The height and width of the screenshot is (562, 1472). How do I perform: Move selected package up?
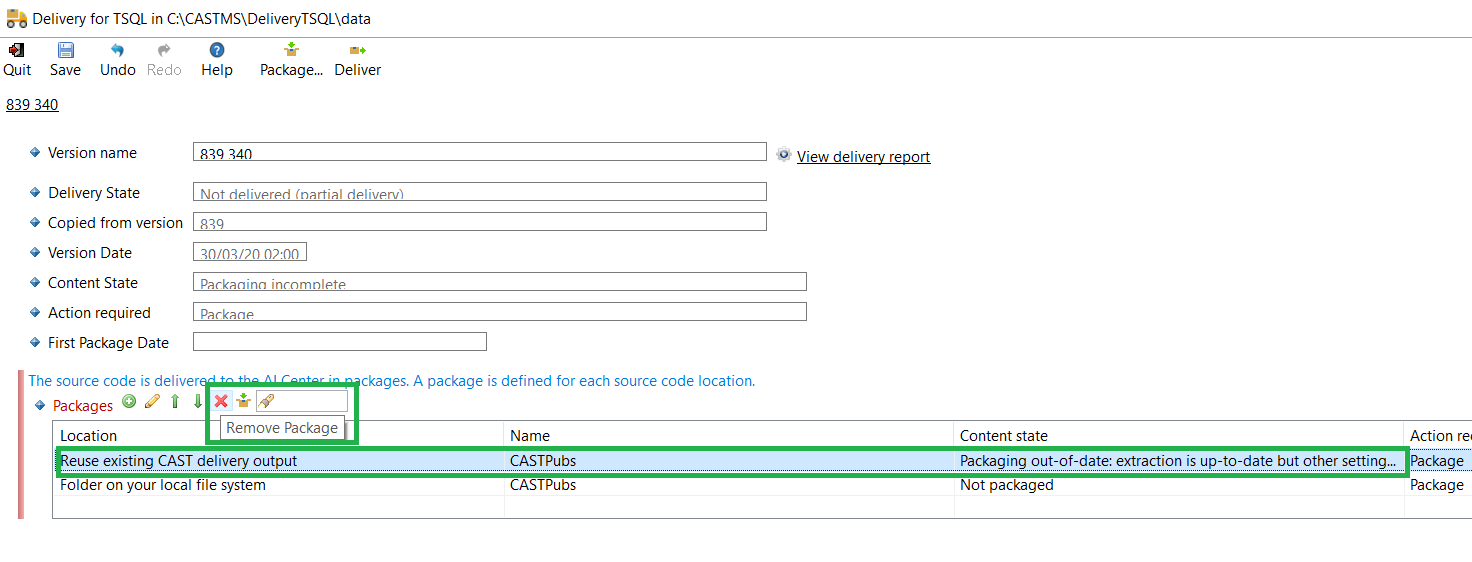(175, 402)
